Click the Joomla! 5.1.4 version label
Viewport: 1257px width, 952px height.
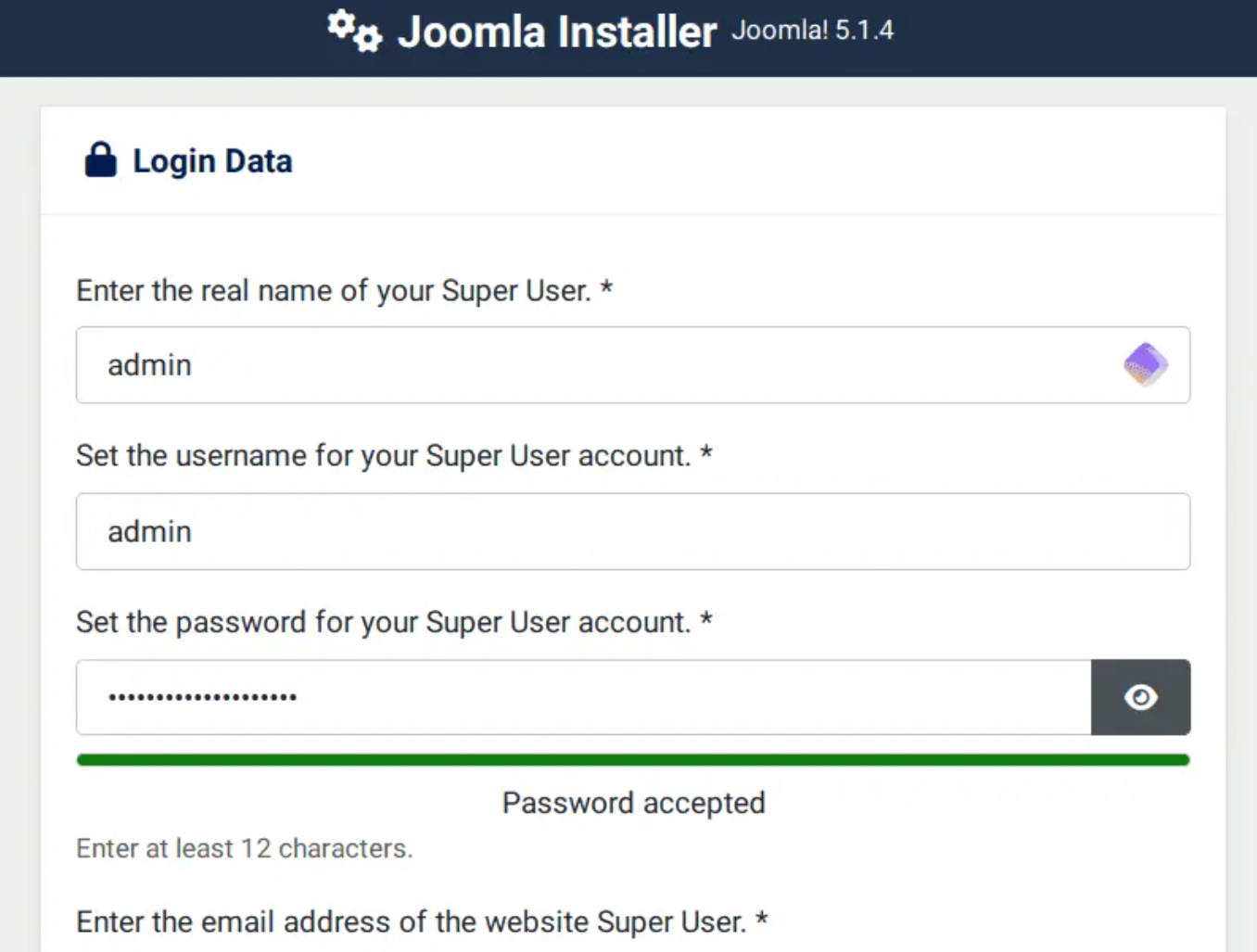tap(812, 31)
